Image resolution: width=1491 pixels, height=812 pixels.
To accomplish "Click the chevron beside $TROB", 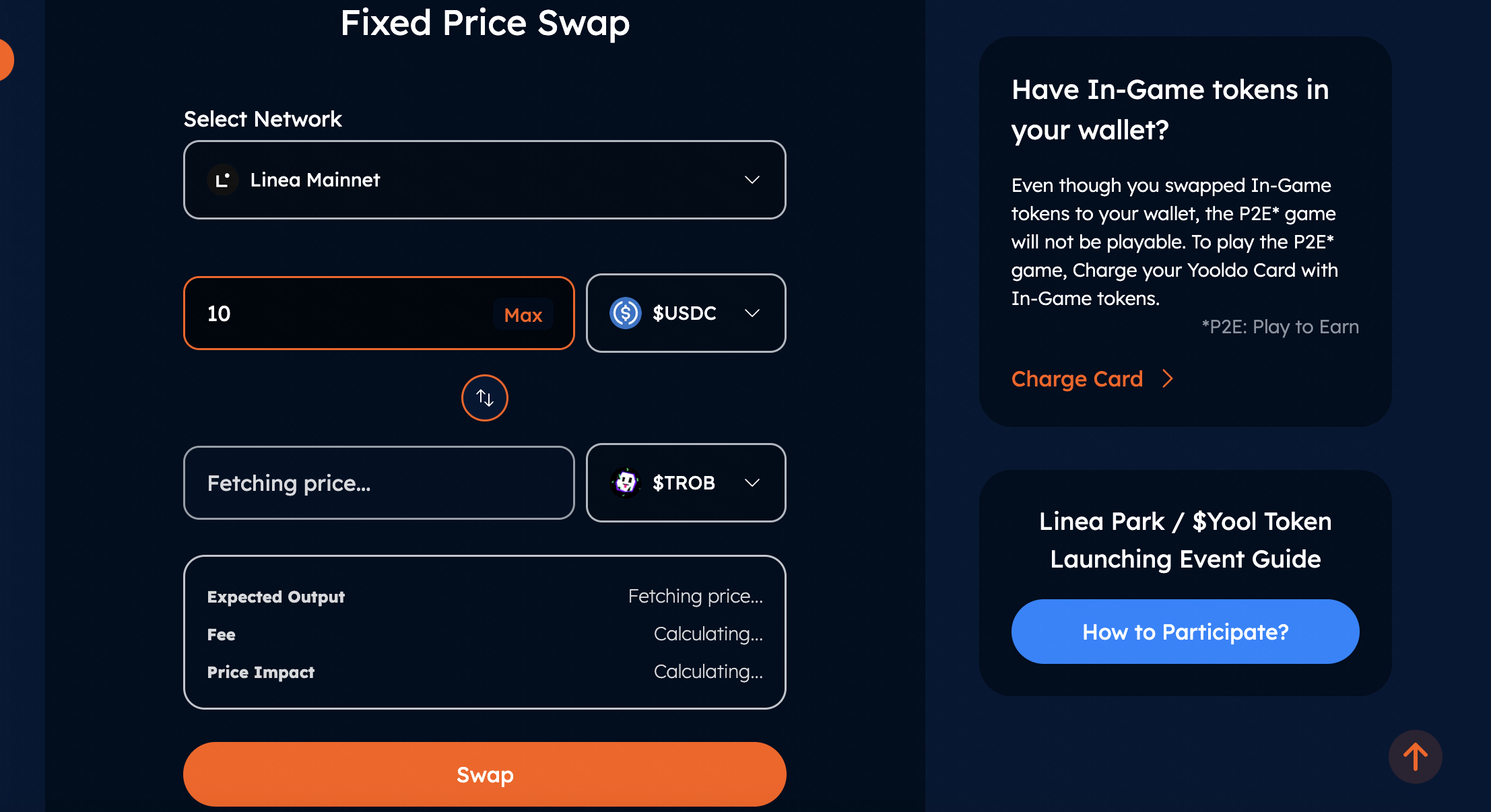I will point(752,483).
